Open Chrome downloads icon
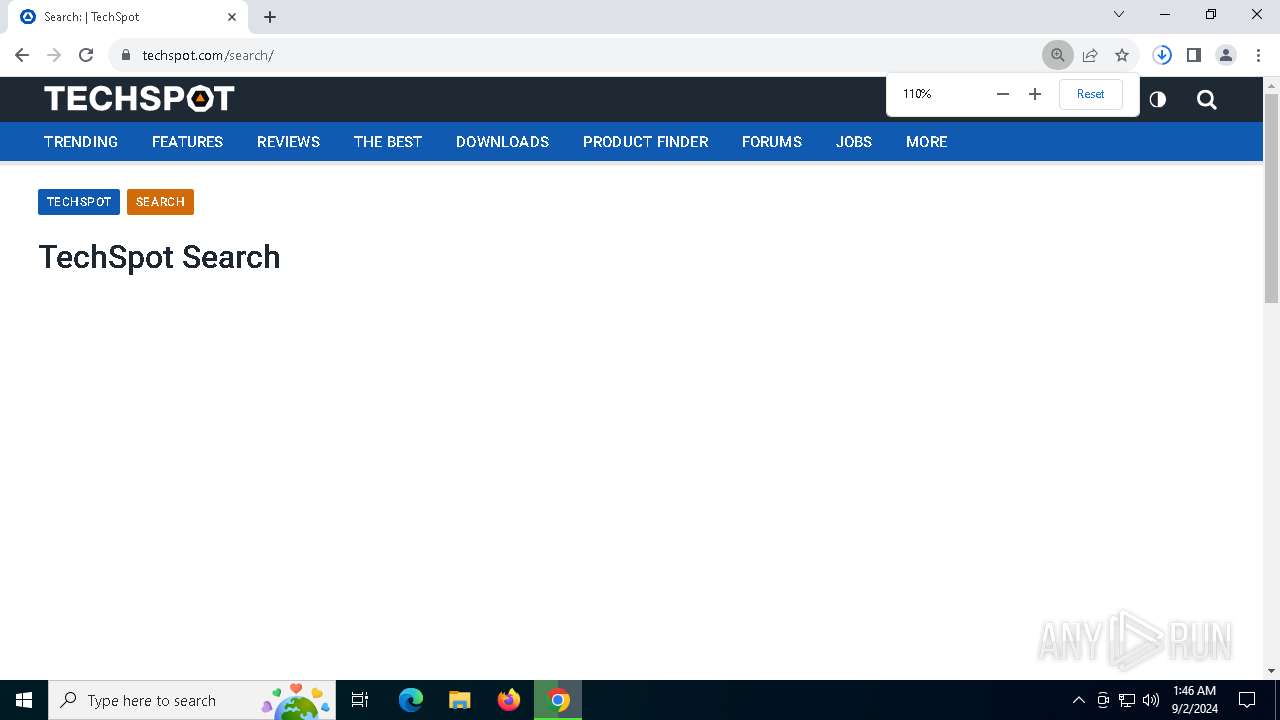 (x=1162, y=55)
